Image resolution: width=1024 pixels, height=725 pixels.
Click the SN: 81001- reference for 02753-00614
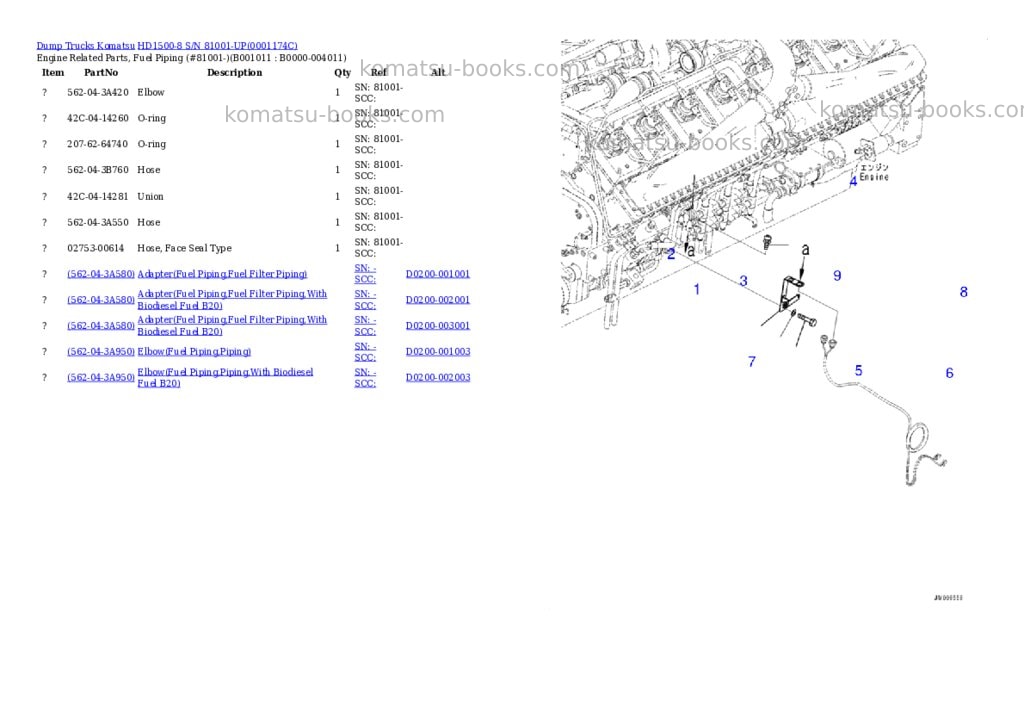(x=379, y=242)
